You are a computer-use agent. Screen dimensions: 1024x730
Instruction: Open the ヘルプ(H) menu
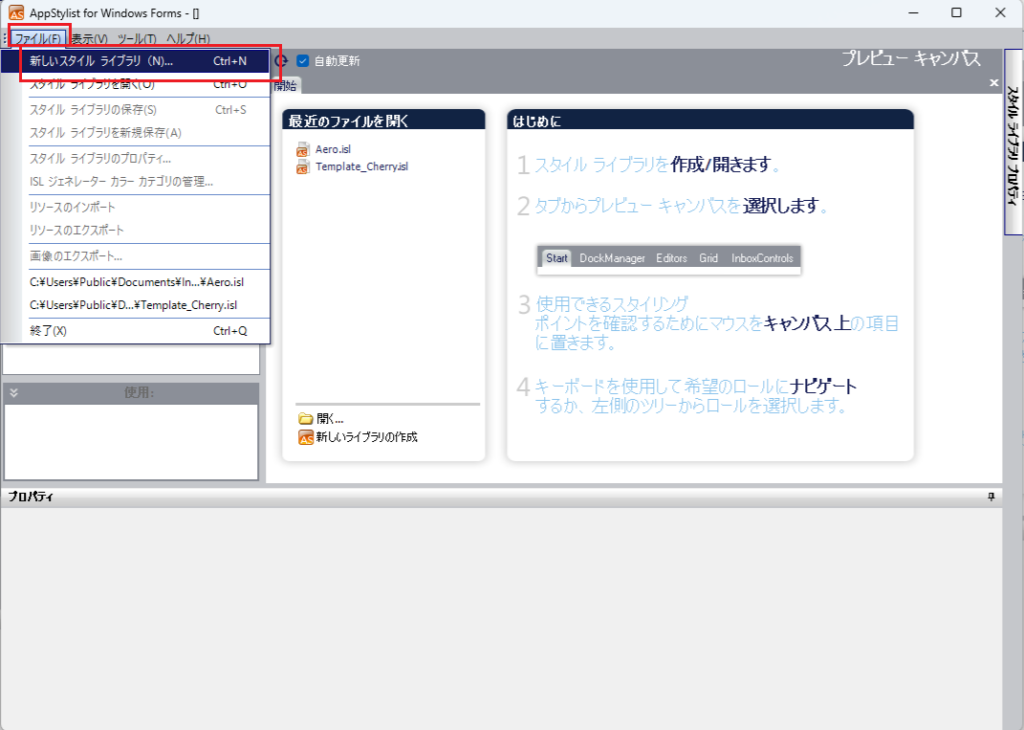(187, 39)
